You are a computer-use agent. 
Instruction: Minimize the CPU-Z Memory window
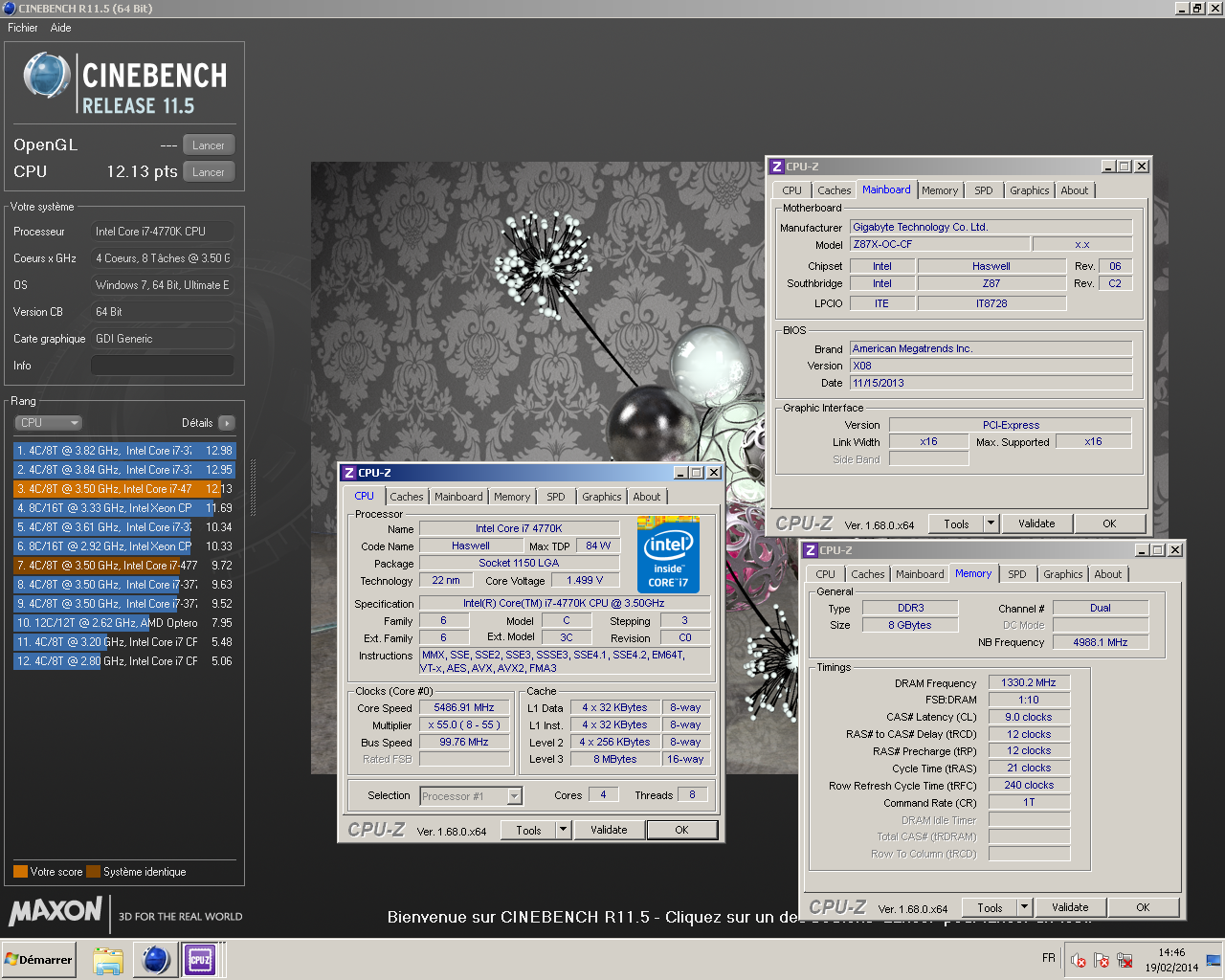pyautogui.click(x=1142, y=550)
